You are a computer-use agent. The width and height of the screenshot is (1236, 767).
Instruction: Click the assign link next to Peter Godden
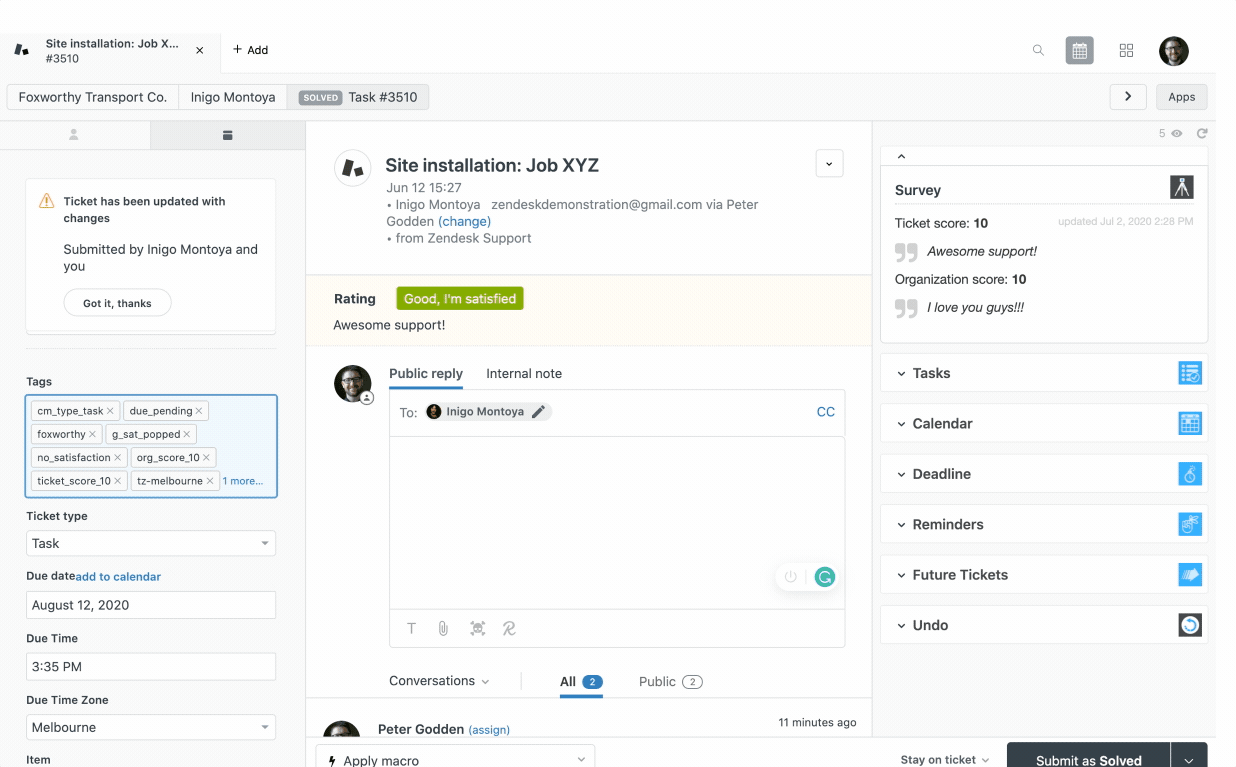point(489,730)
